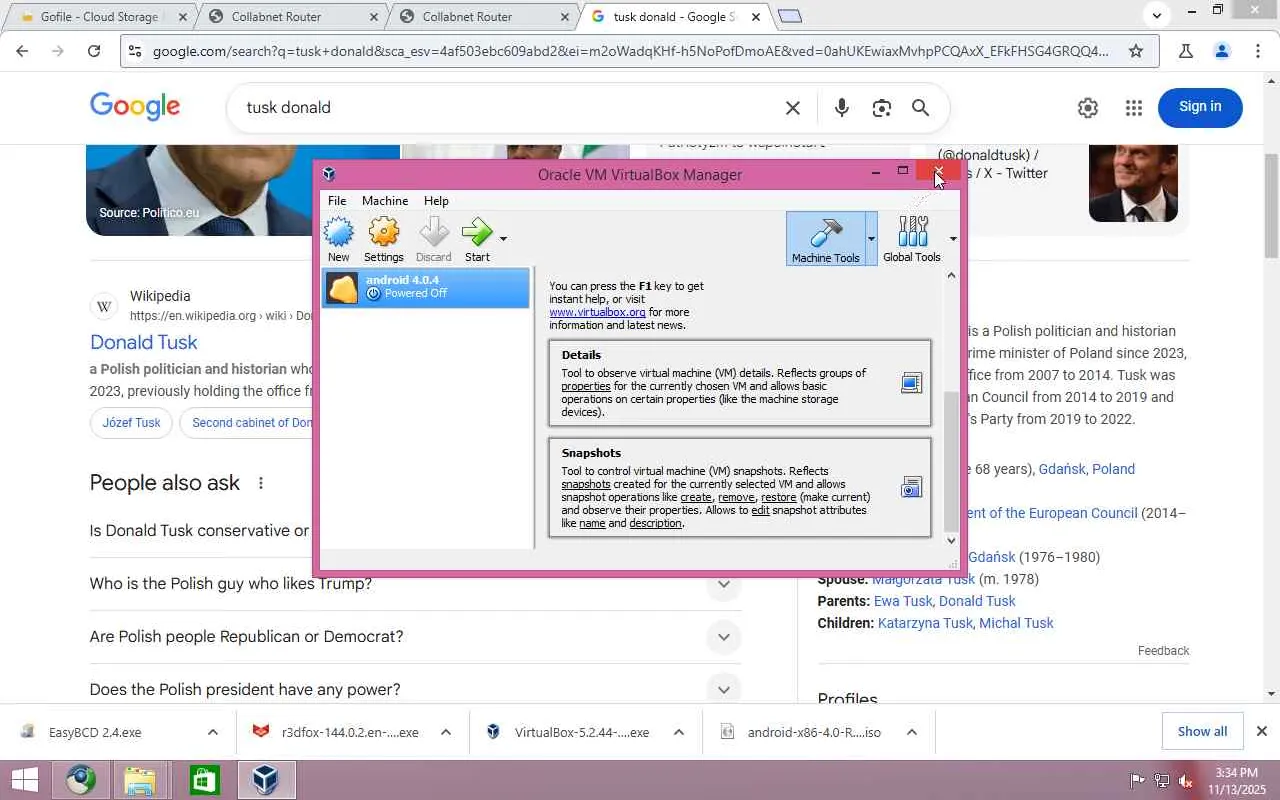Open the Ewa Tusk link
Viewport: 1280px width, 800px height.
point(903,601)
